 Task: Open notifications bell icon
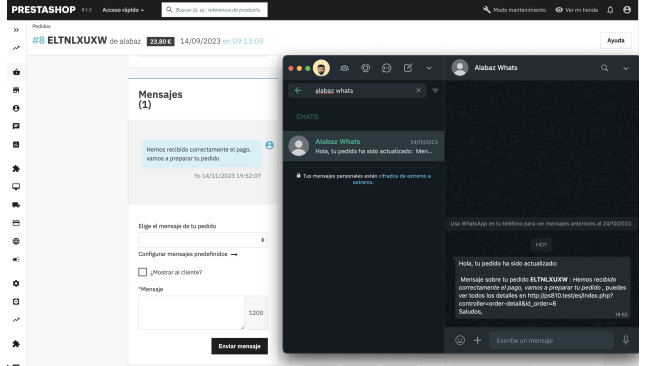(610, 10)
